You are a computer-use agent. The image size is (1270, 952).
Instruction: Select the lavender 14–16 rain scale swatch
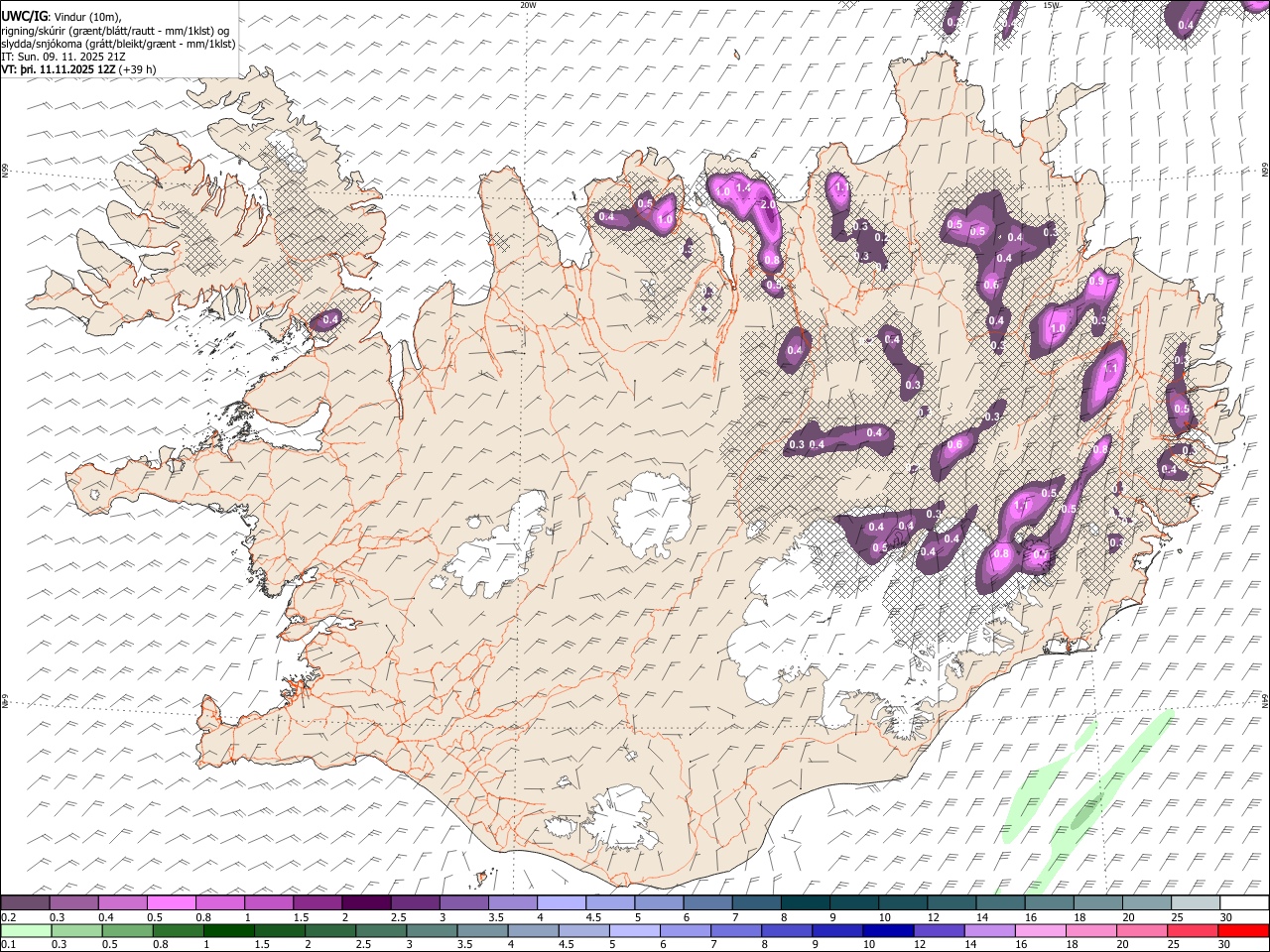tap(990, 930)
